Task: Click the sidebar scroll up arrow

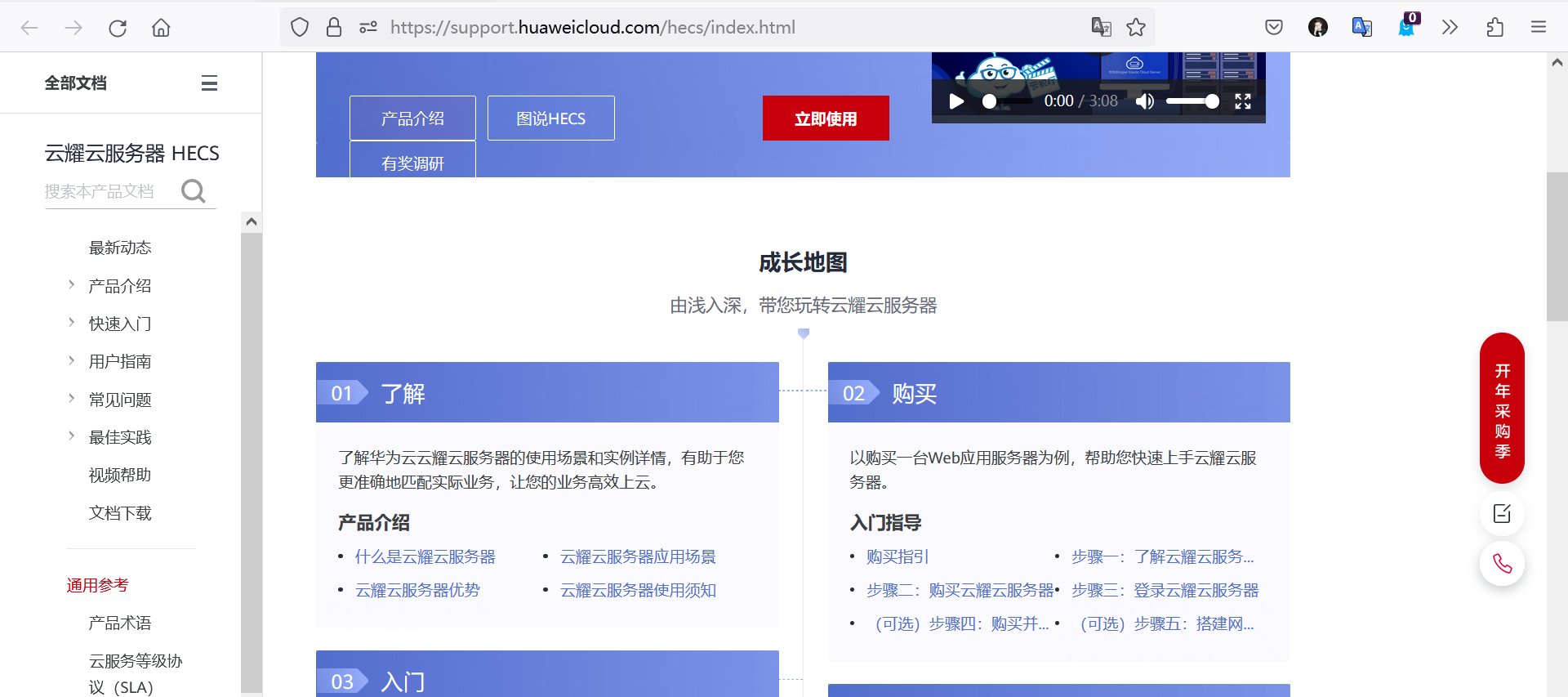Action: tap(252, 221)
